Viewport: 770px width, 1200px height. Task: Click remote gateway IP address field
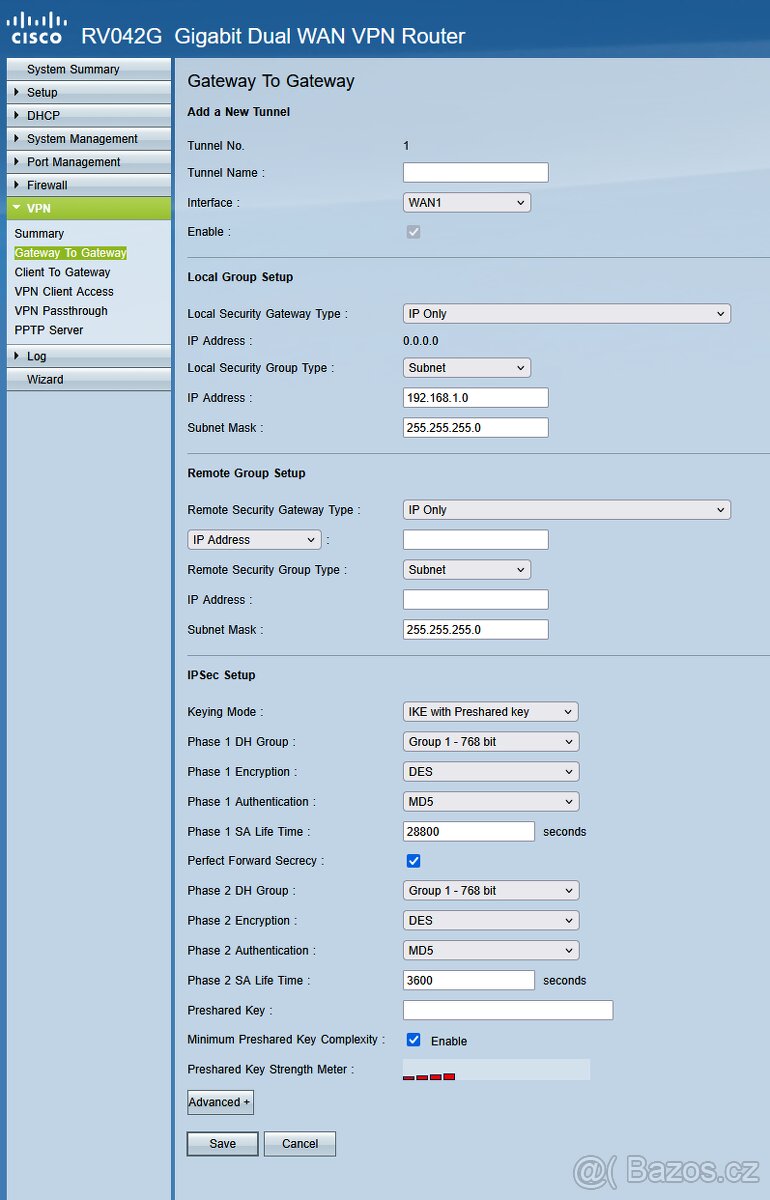(476, 539)
